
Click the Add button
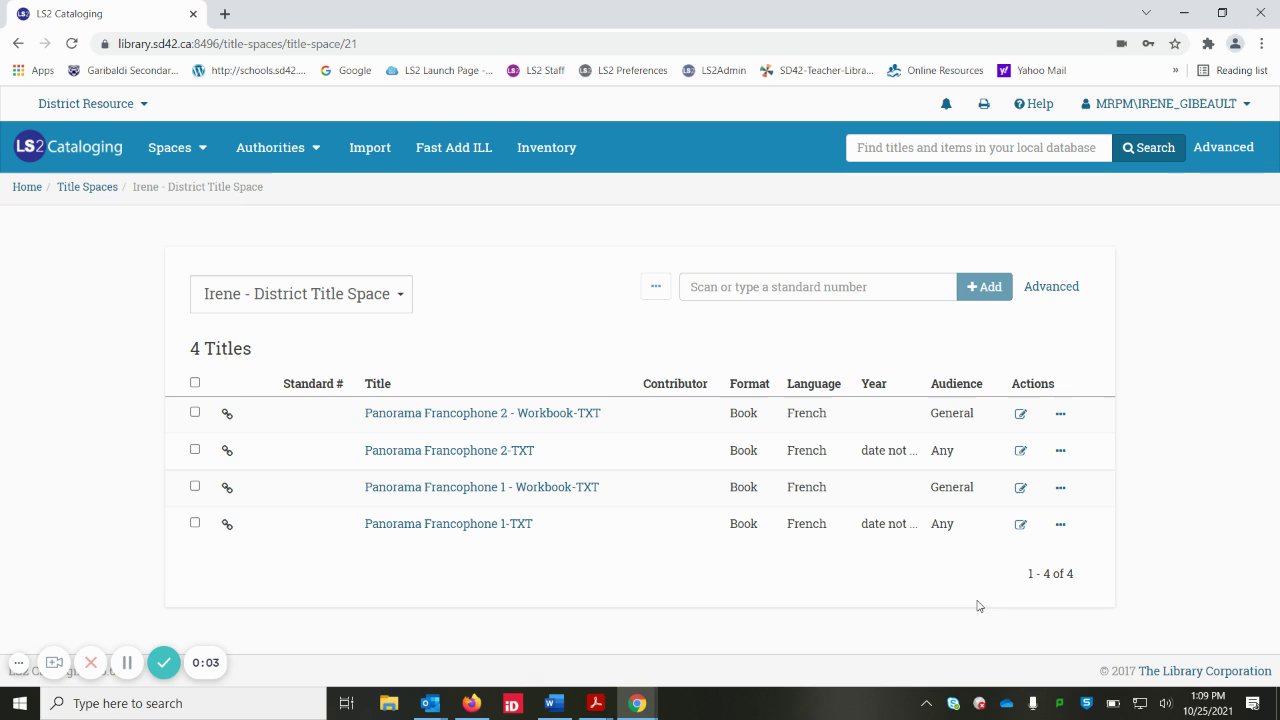(x=984, y=287)
